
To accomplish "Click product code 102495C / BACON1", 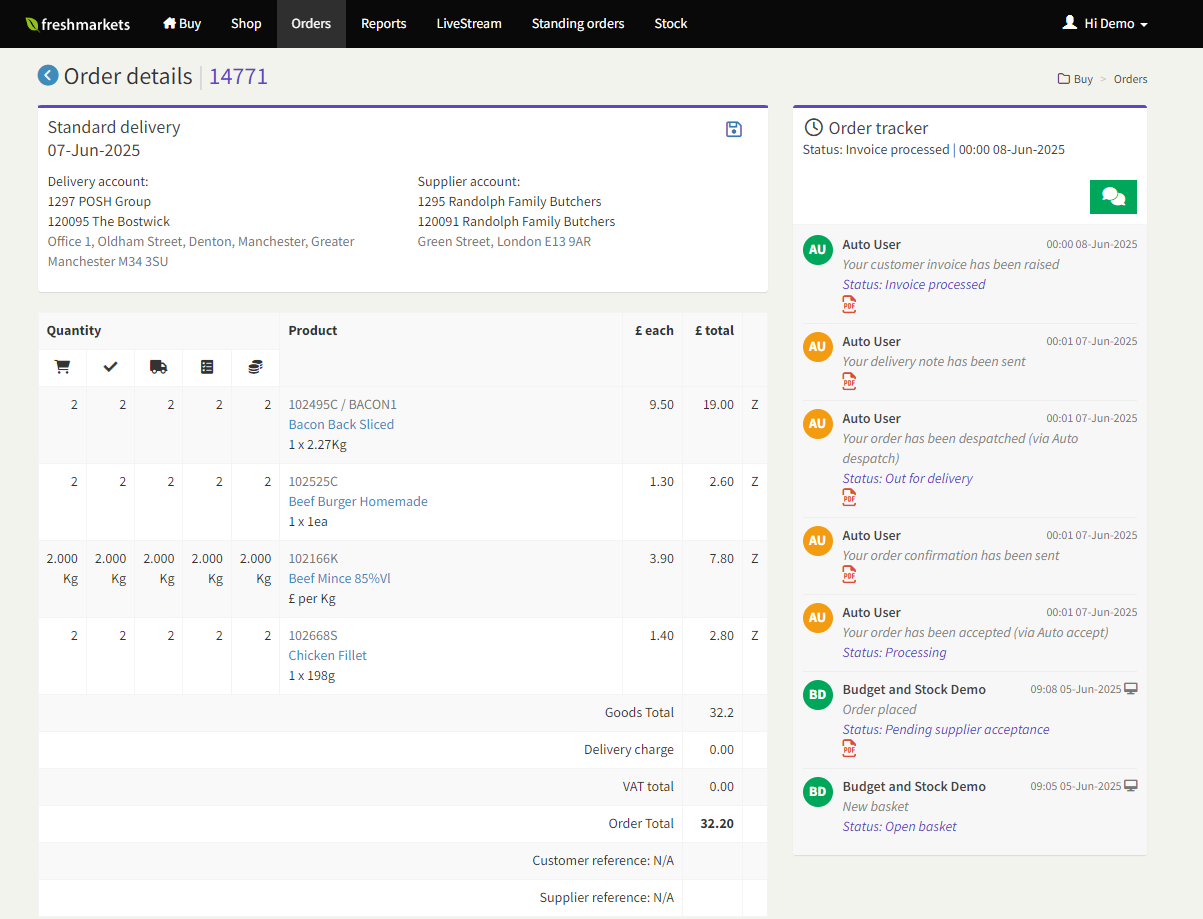I will click(x=343, y=404).
